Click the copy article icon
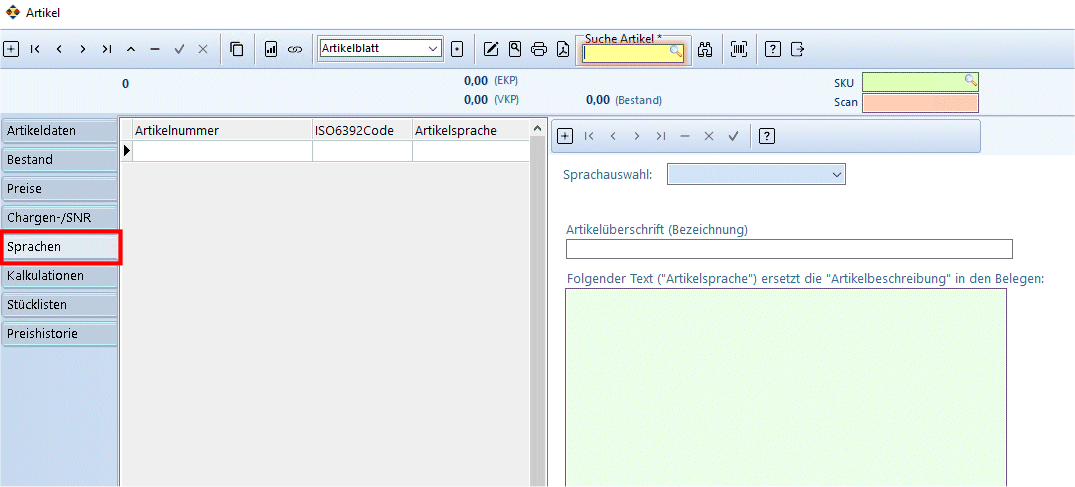 (237, 49)
